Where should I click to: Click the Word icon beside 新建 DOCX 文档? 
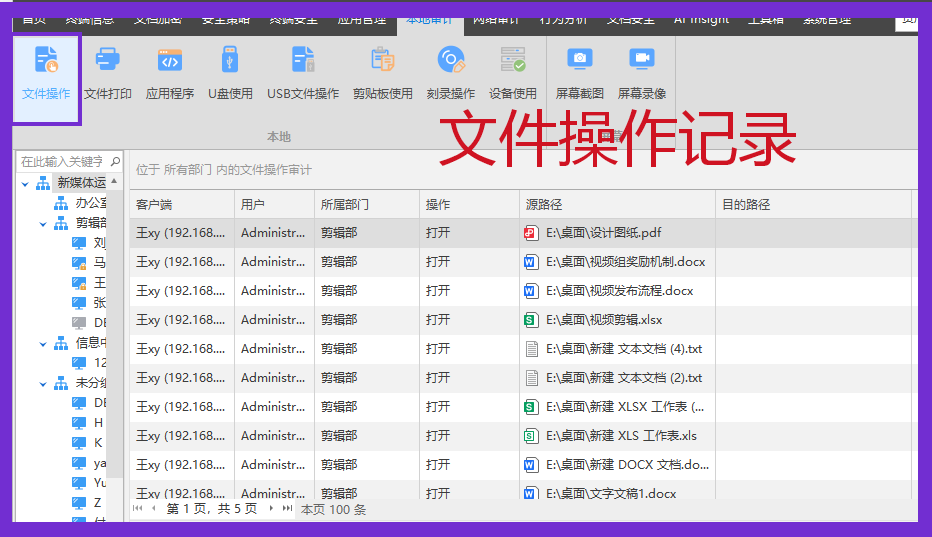click(x=531, y=465)
